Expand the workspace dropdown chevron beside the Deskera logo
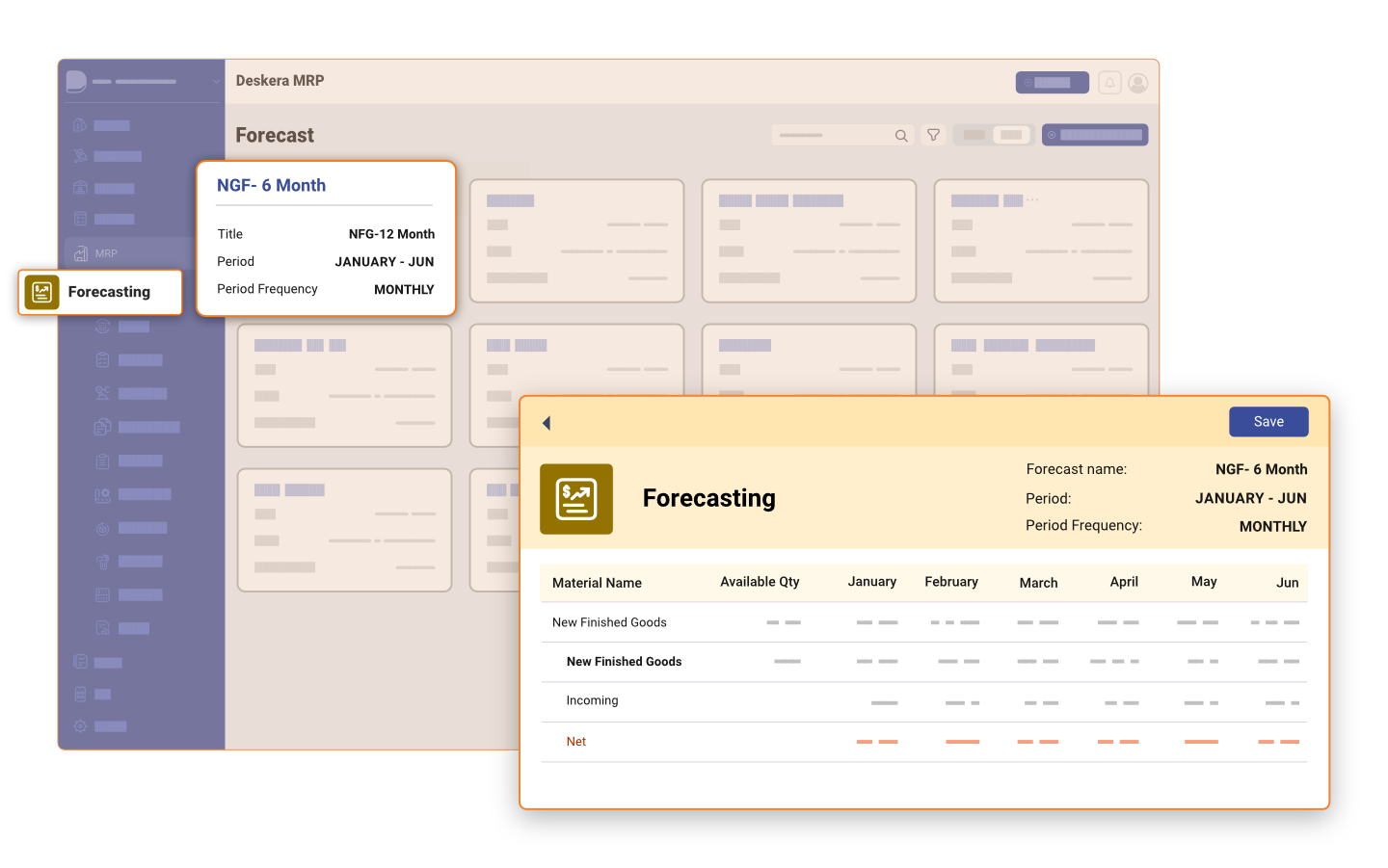The width and height of the screenshot is (1388, 868). (x=214, y=81)
